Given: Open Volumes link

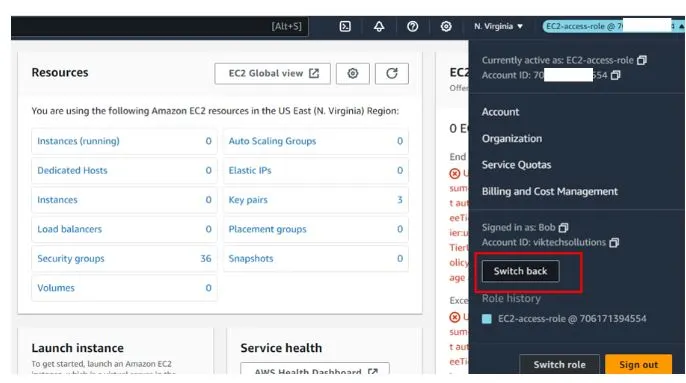Looking at the screenshot, I should pos(56,288).
